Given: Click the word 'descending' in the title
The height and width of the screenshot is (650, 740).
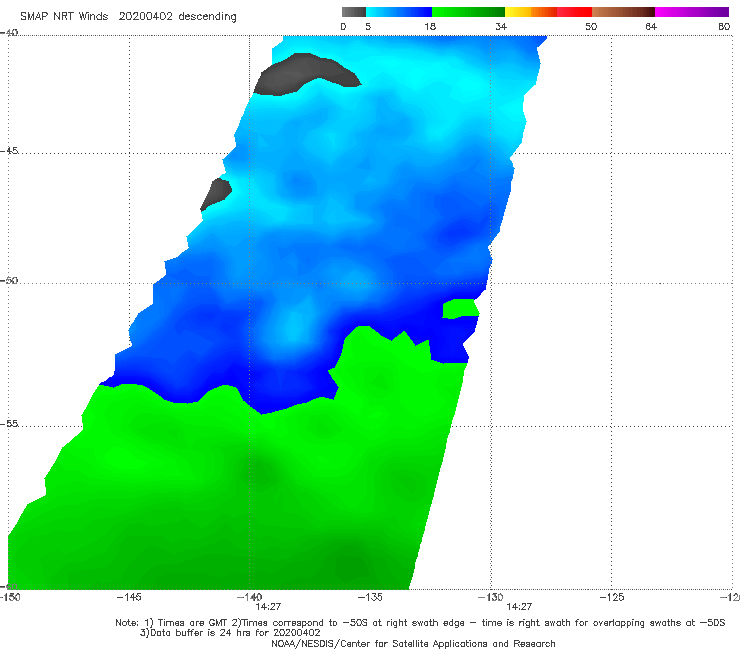Looking at the screenshot, I should (x=208, y=17).
